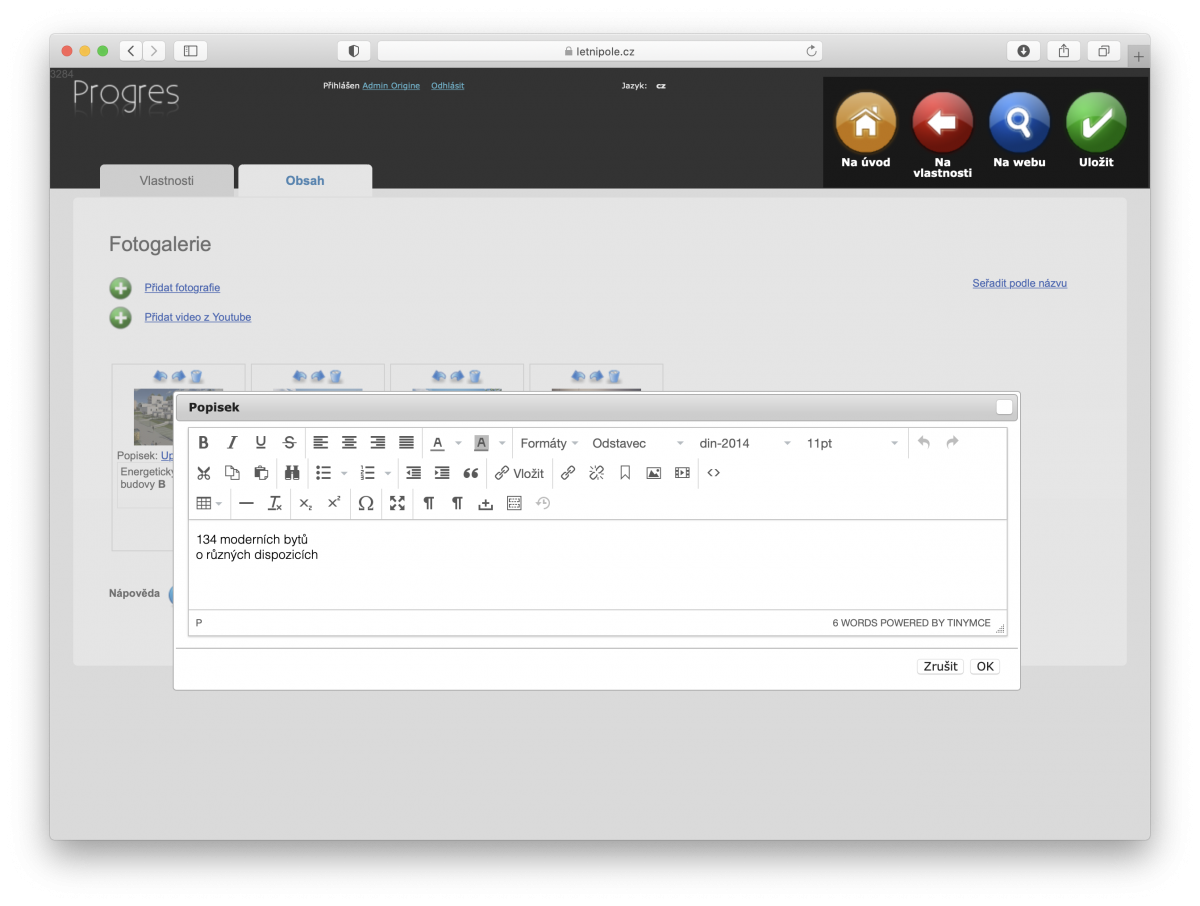Viewport: 1200px width, 906px height.
Task: Switch to the Obsah tab
Action: (304, 180)
